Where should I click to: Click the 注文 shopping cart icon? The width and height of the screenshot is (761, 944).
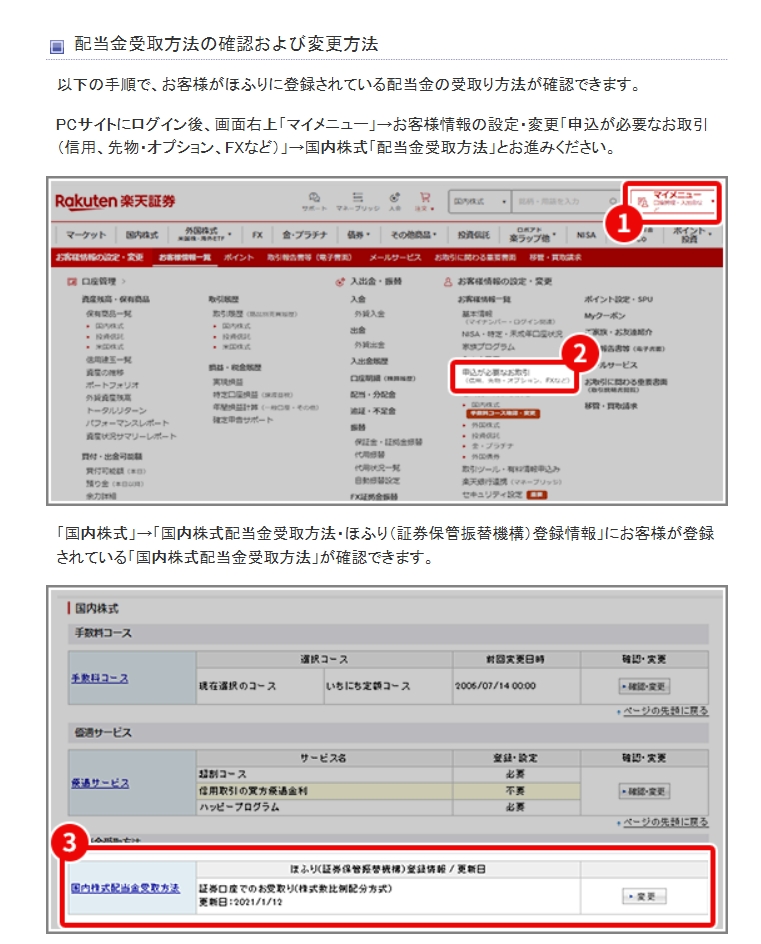click(x=424, y=197)
